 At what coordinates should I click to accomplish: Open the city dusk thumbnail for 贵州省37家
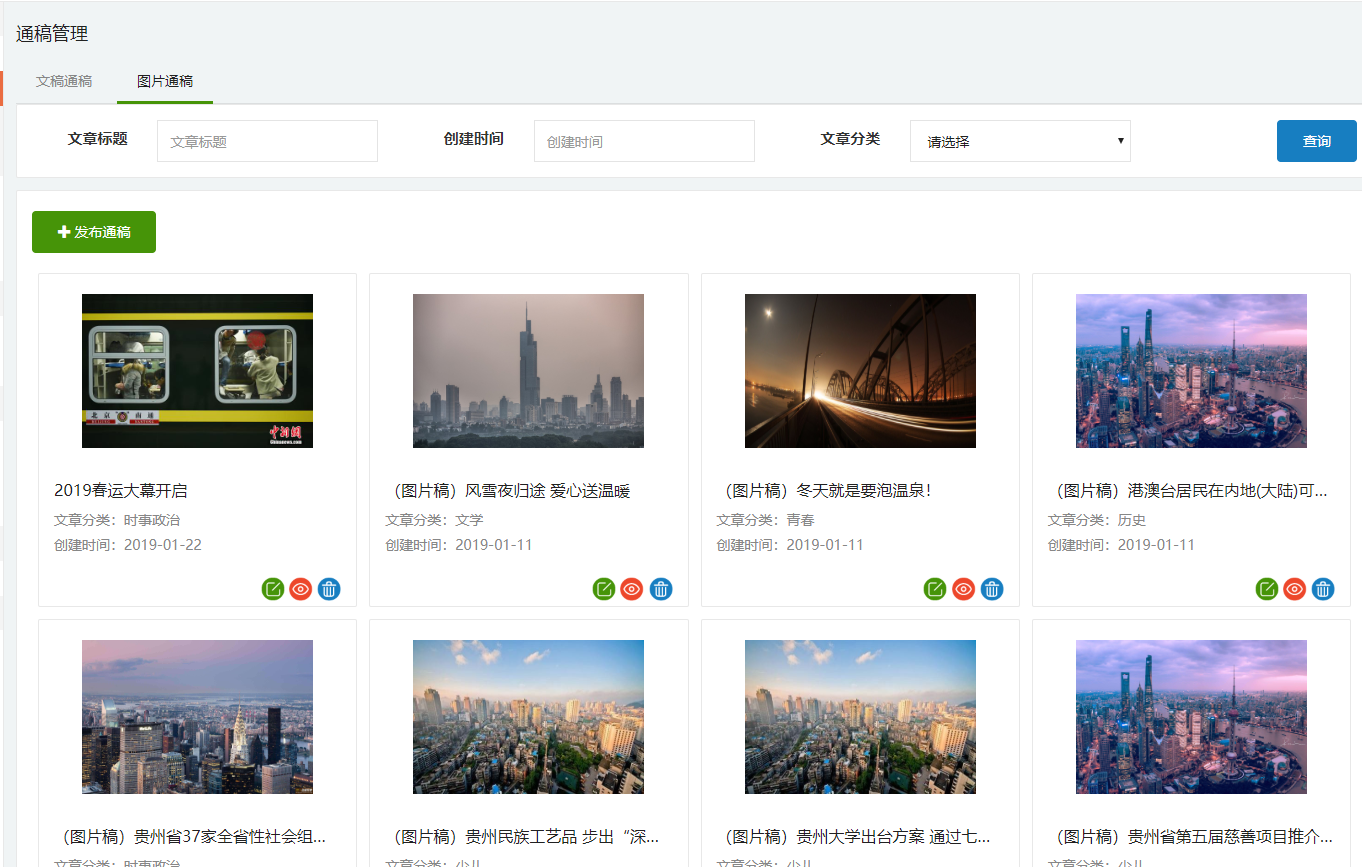197,717
